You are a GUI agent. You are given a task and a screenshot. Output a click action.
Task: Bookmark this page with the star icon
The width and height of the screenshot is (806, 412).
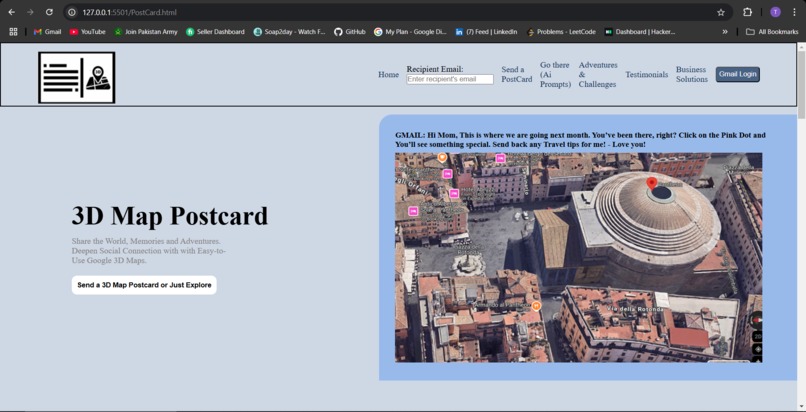tap(721, 12)
